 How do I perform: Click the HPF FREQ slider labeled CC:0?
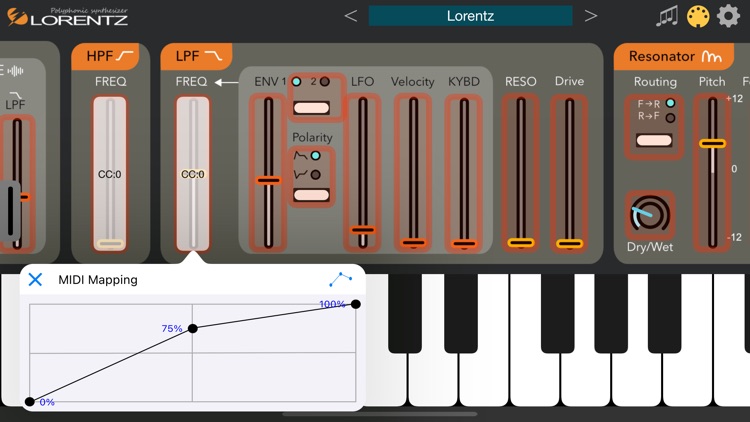click(110, 174)
